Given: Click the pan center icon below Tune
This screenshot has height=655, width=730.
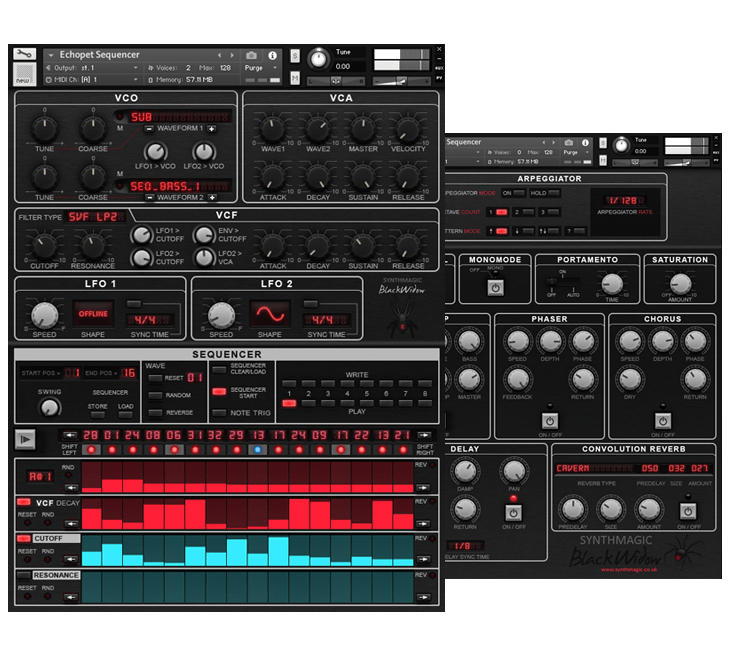Looking at the screenshot, I should click(x=336, y=81).
